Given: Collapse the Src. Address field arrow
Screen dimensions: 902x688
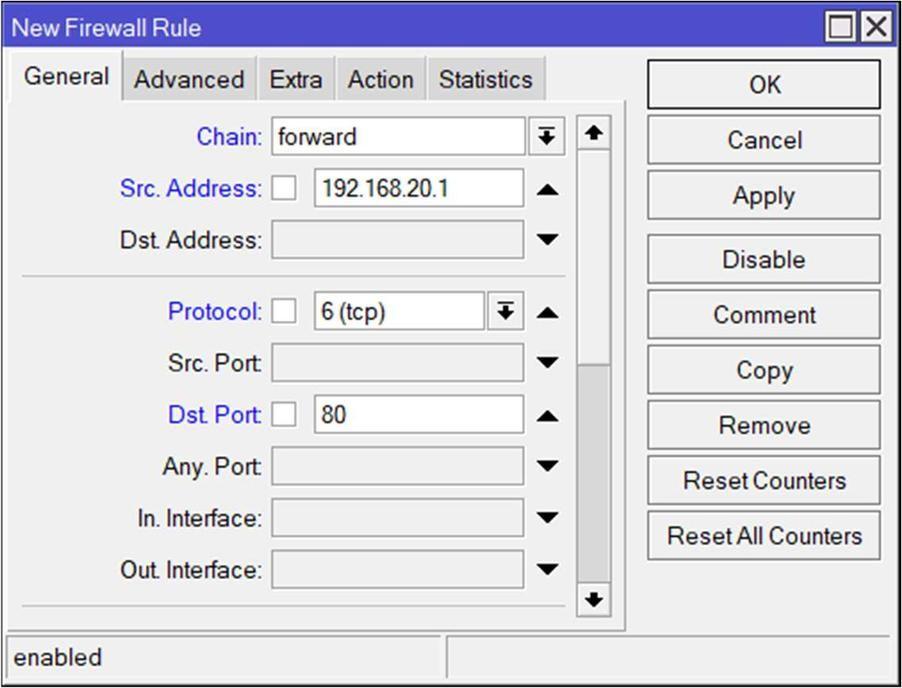Looking at the screenshot, I should 547,189.
